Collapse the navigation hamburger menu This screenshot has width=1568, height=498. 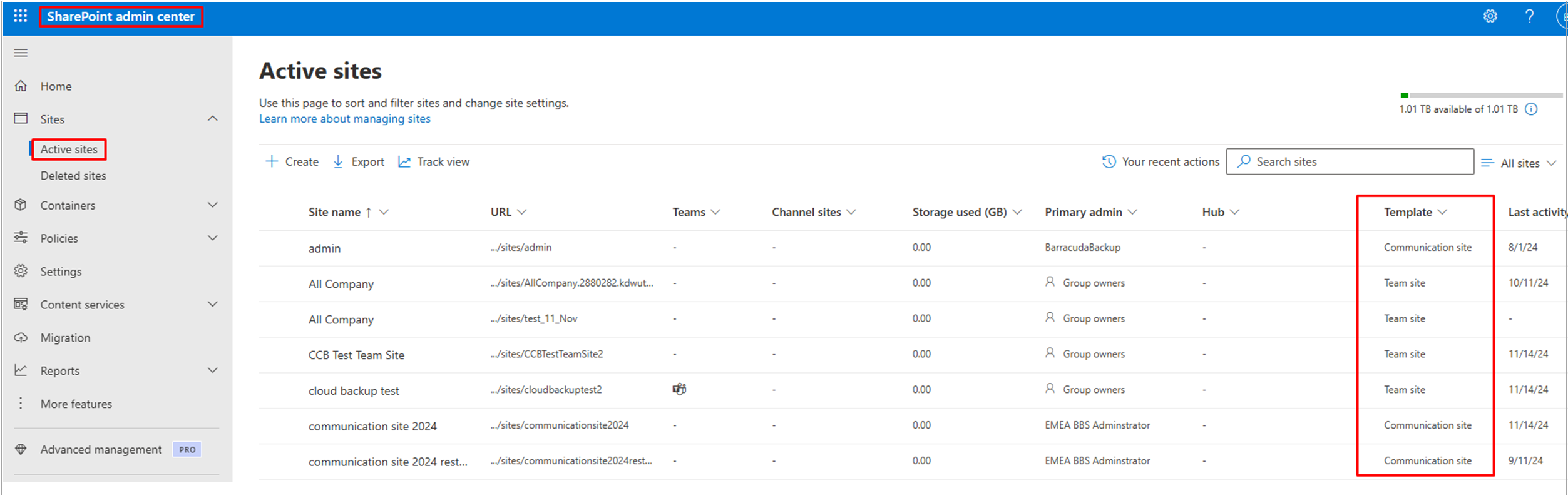click(x=21, y=53)
